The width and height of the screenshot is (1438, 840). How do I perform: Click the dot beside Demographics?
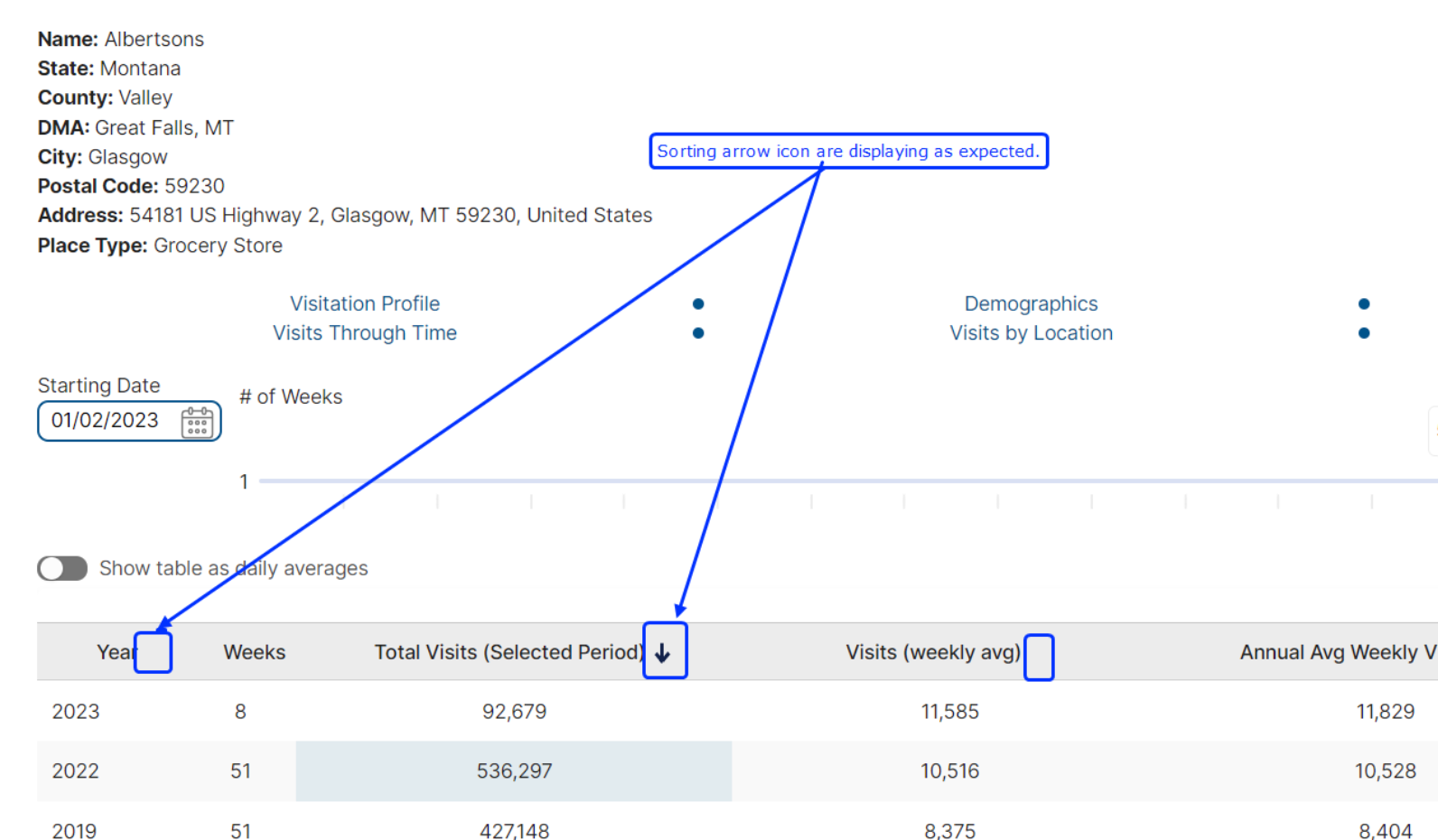1364,303
